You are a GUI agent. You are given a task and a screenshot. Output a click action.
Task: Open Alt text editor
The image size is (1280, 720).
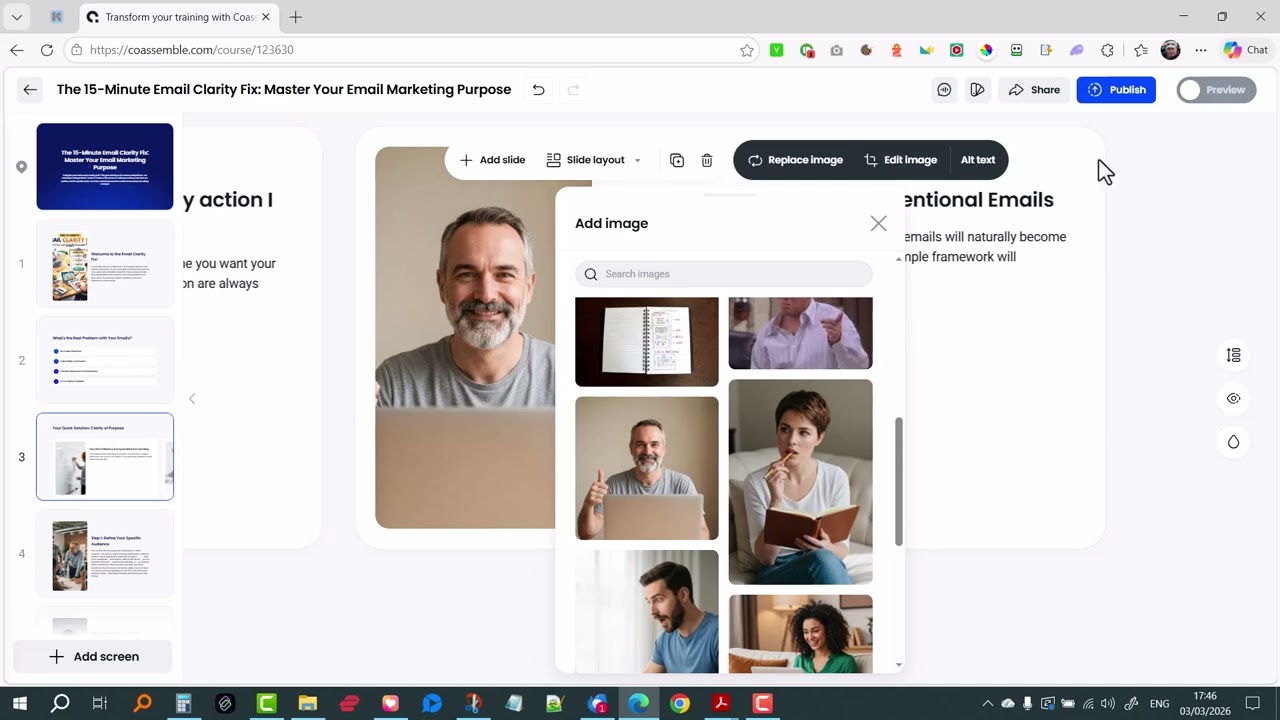pos(978,160)
